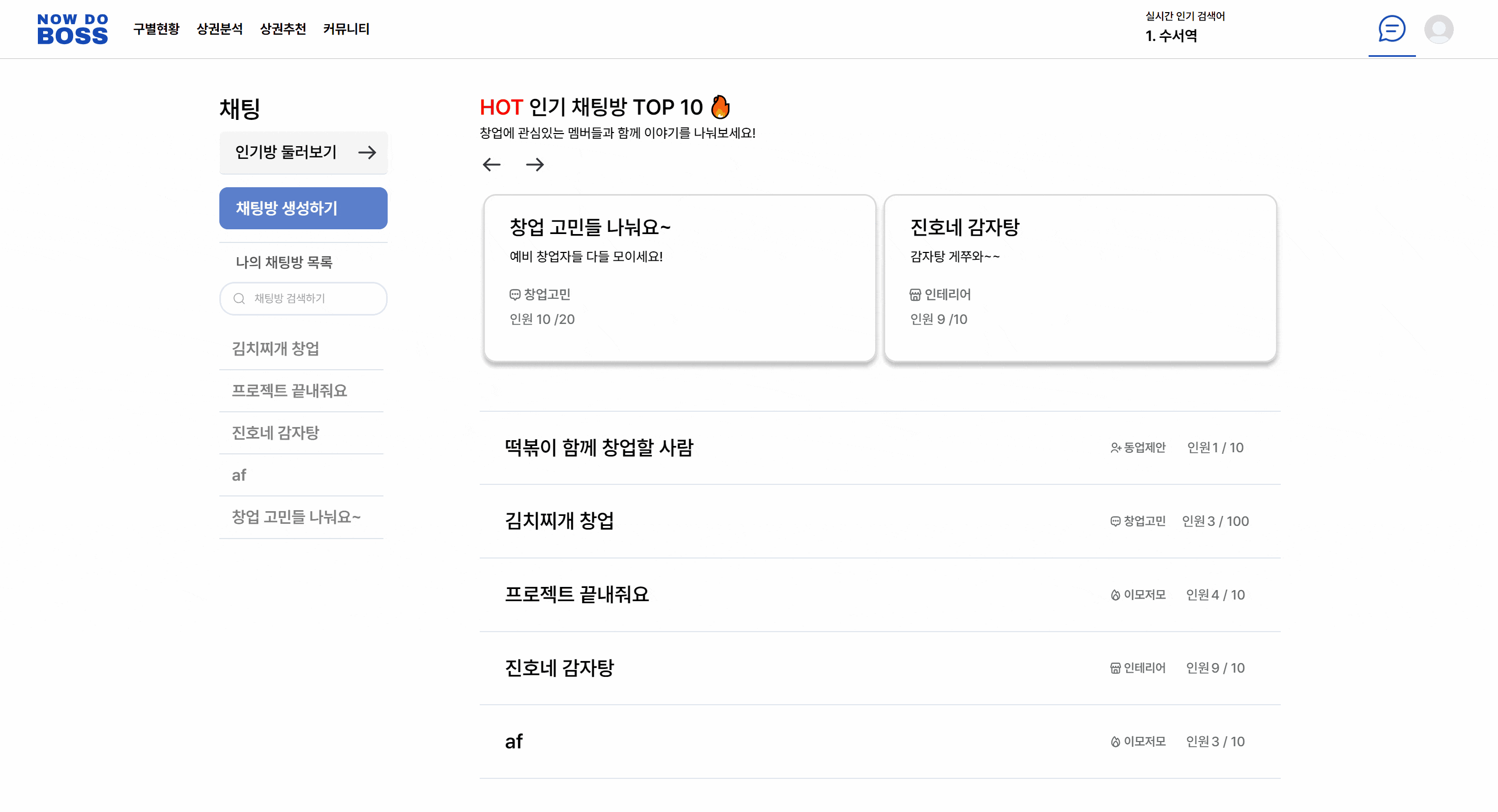1498x812 pixels.
Task: Click the NOW DO BOSS logo
Action: pos(73,29)
